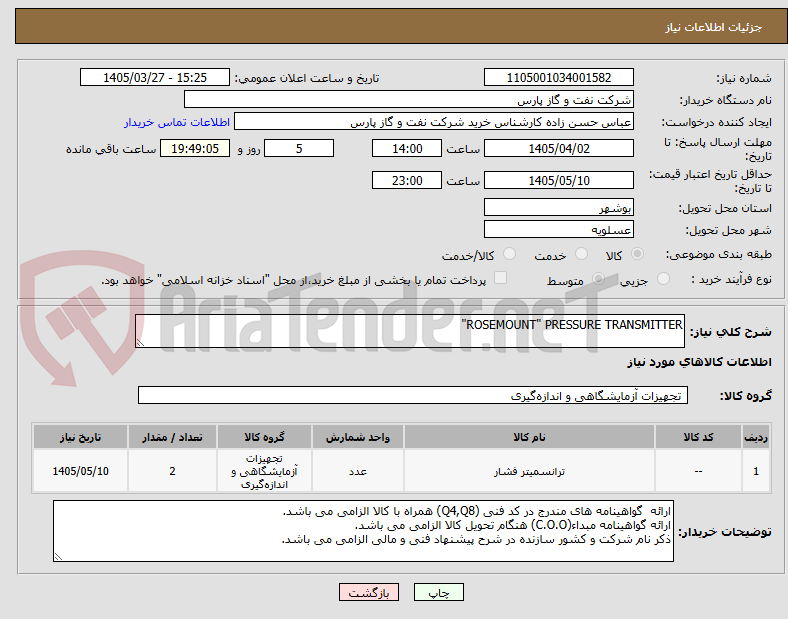Click the delivery city field عسلویه
788x619 pixels.
pyautogui.click(x=559, y=230)
